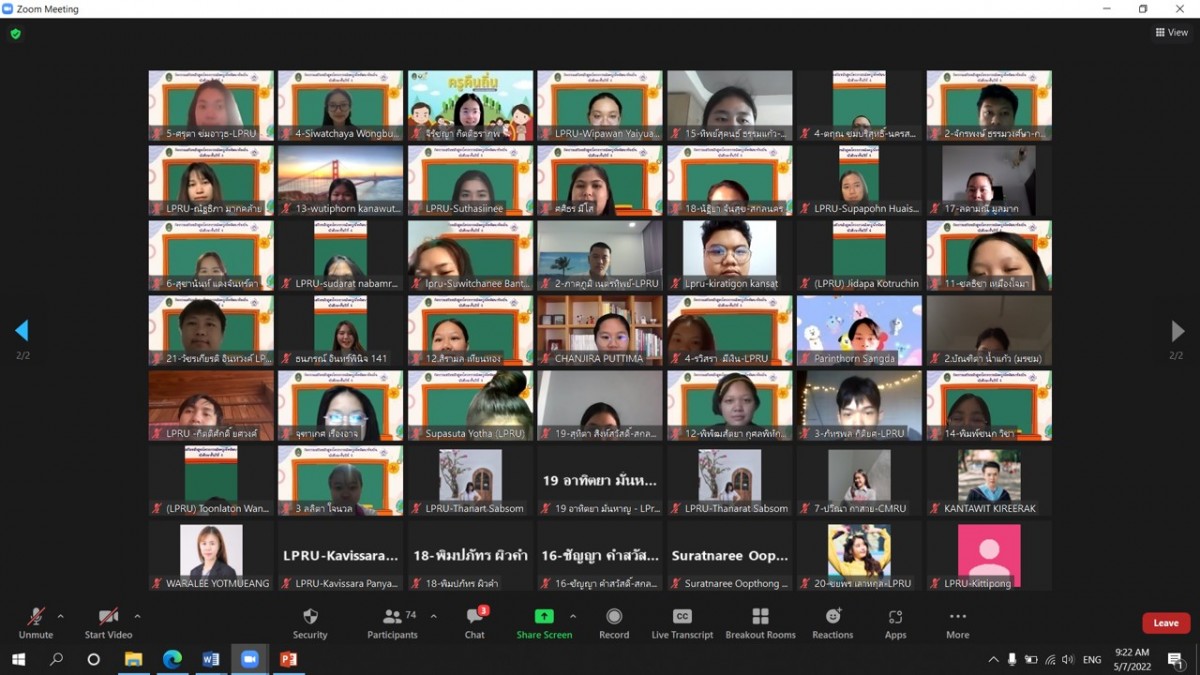Click the green encryption shield icon

(15, 33)
